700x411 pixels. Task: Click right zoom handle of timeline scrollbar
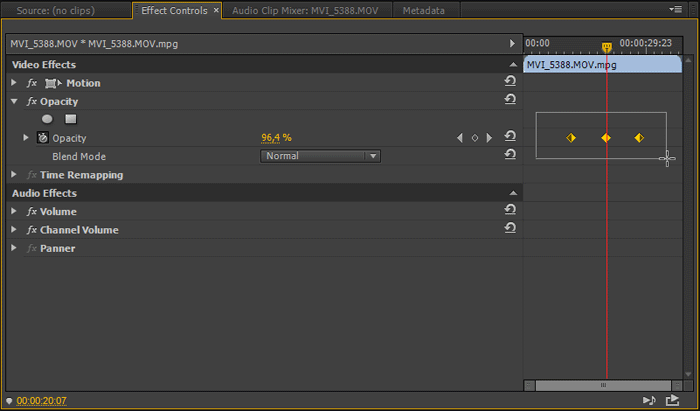click(x=677, y=385)
